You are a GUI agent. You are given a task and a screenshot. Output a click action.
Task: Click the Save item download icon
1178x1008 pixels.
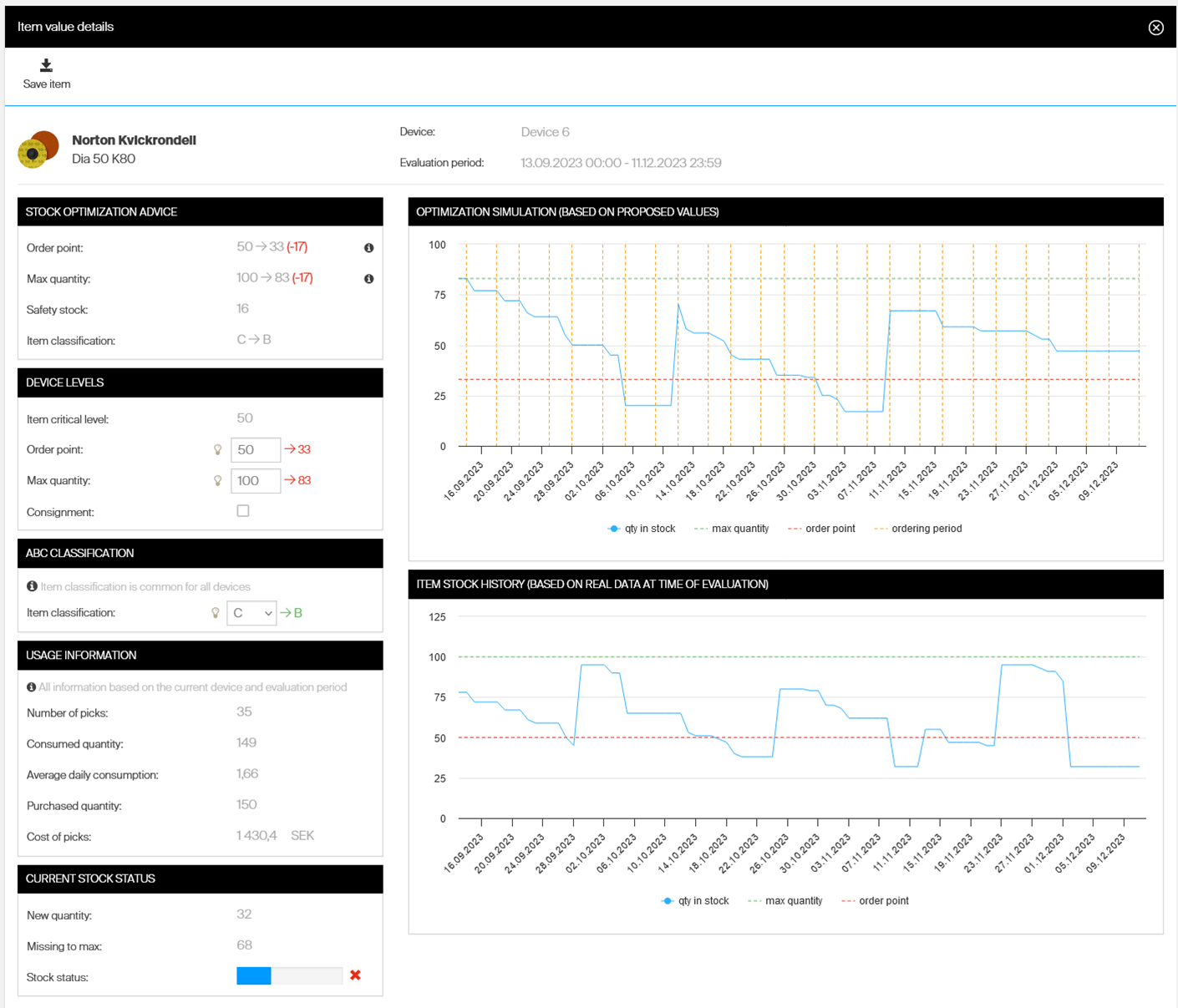(46, 66)
